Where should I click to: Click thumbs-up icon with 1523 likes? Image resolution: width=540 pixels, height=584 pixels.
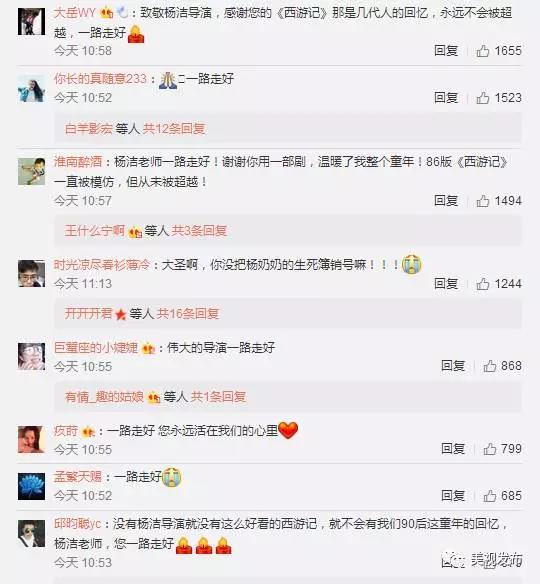tap(483, 98)
